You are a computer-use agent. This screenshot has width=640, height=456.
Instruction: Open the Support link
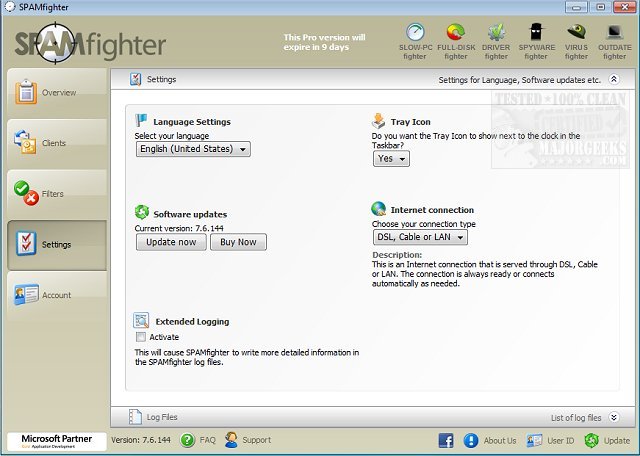coord(256,440)
